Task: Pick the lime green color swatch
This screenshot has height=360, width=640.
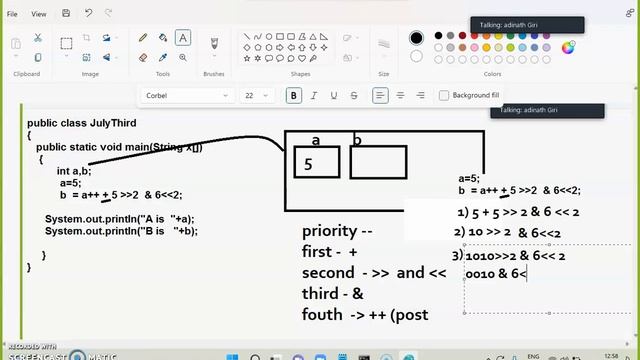Action: 510,47
